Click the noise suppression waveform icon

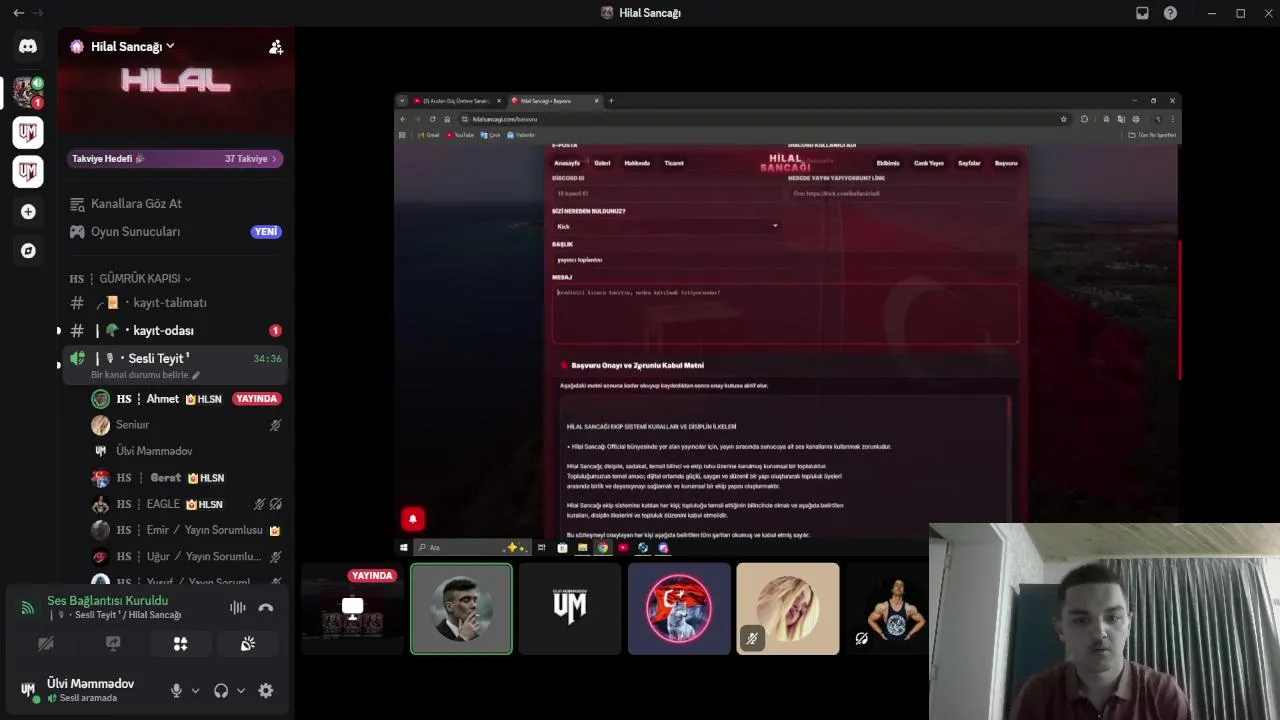[x=238, y=607]
